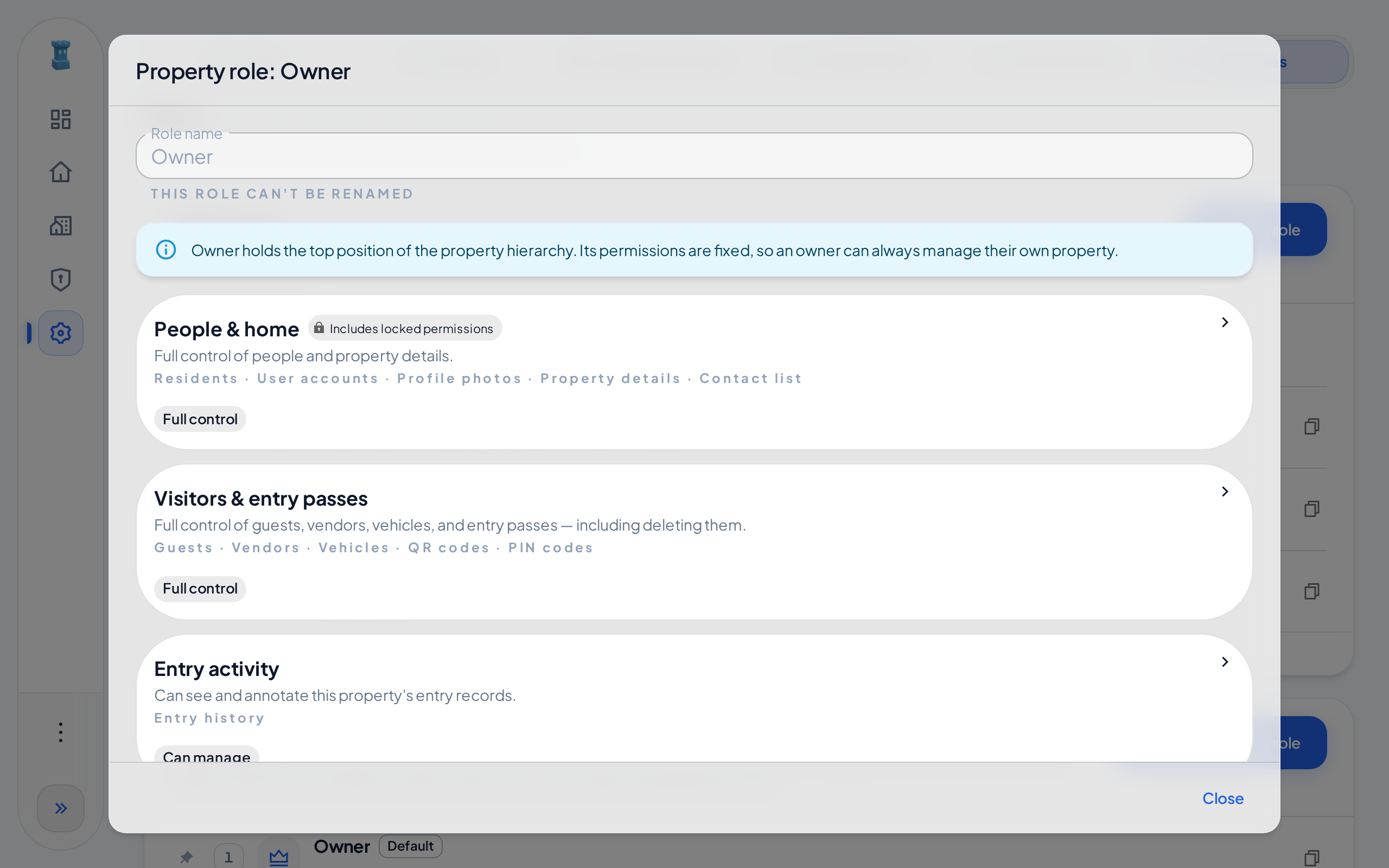Expand the Visitors & entry passes chevron
1389x868 pixels.
click(x=1225, y=492)
